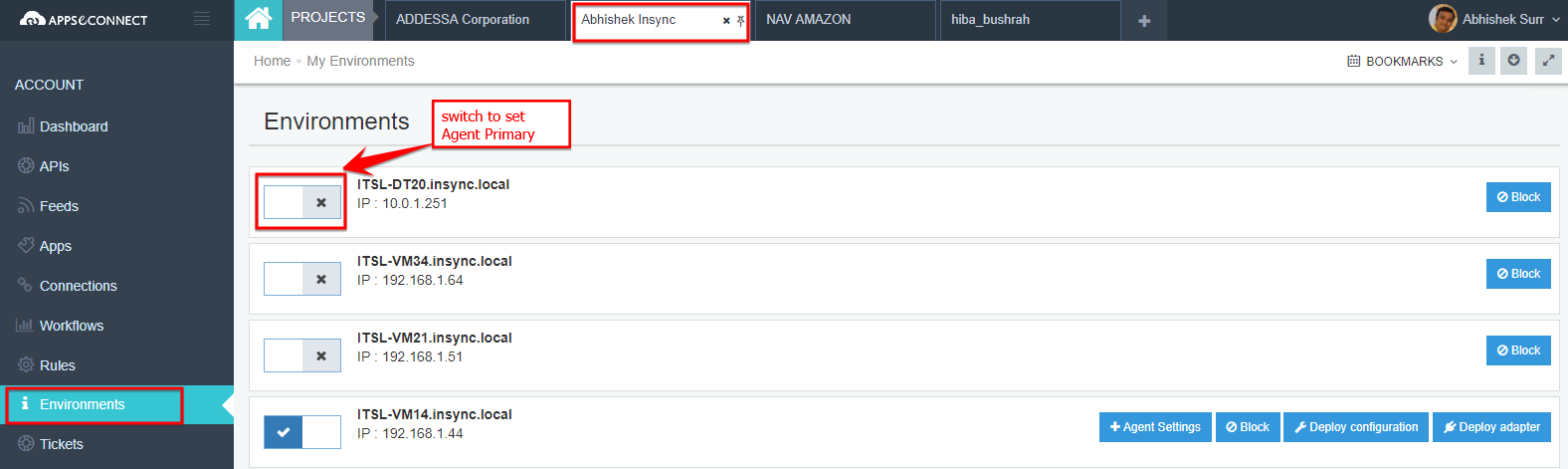Open the PROJECTS tab
The width and height of the screenshot is (1568, 469).
pyautogui.click(x=327, y=17)
